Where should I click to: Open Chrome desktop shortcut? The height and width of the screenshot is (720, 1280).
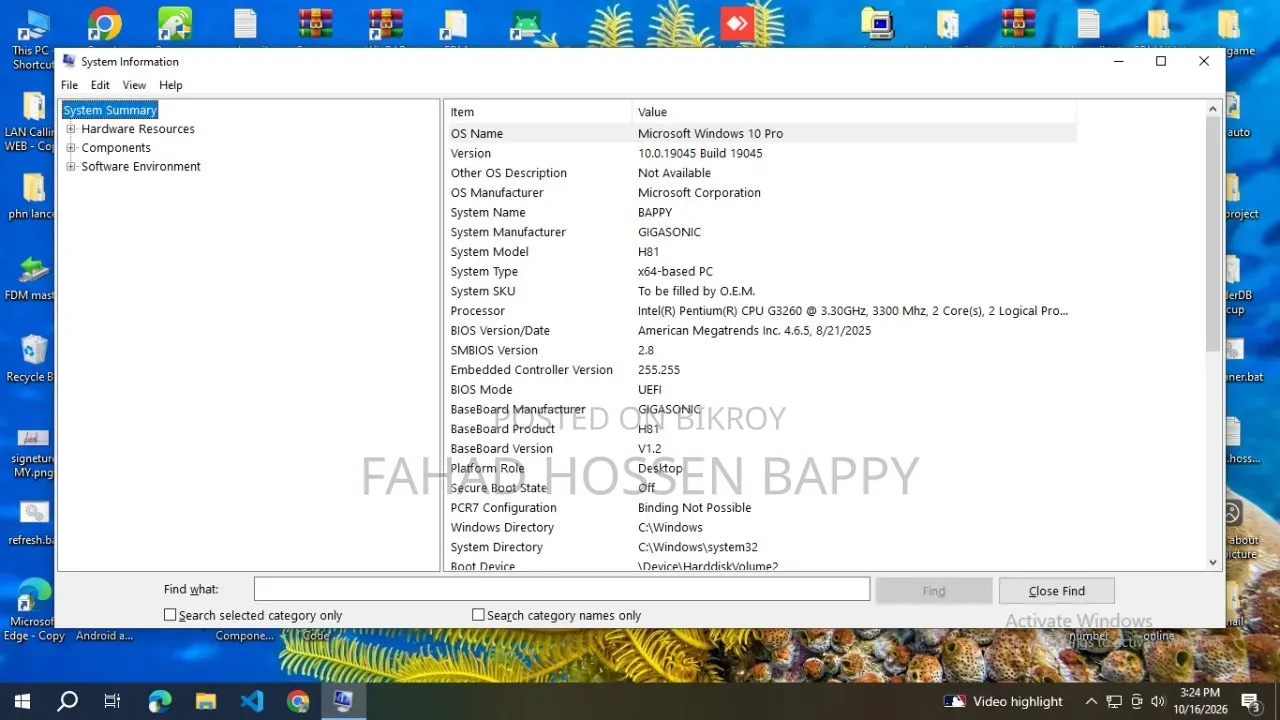[104, 27]
